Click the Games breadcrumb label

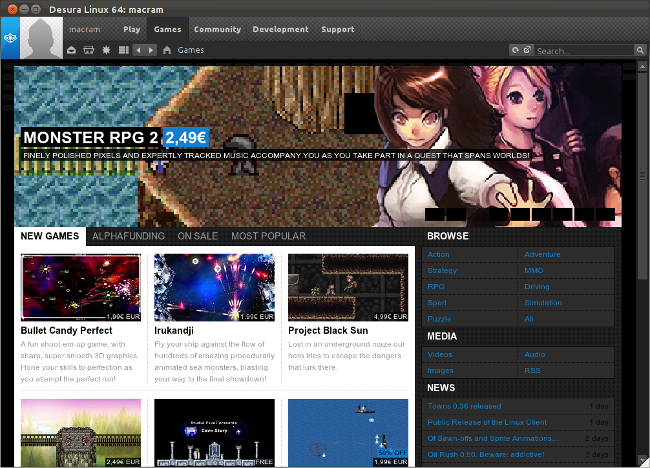[191, 50]
